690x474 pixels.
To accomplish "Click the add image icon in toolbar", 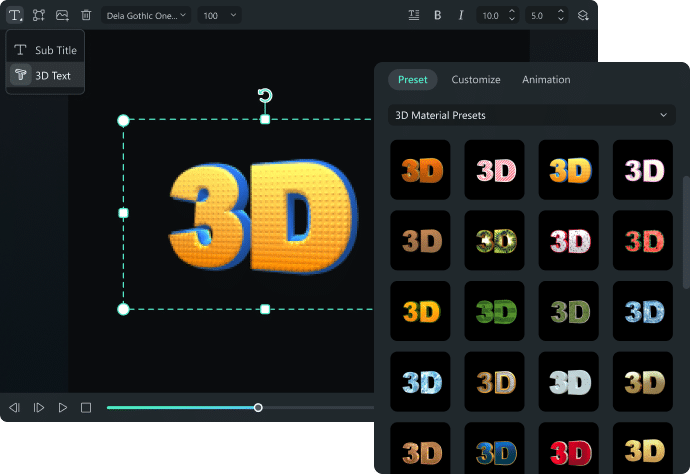I will pos(62,15).
